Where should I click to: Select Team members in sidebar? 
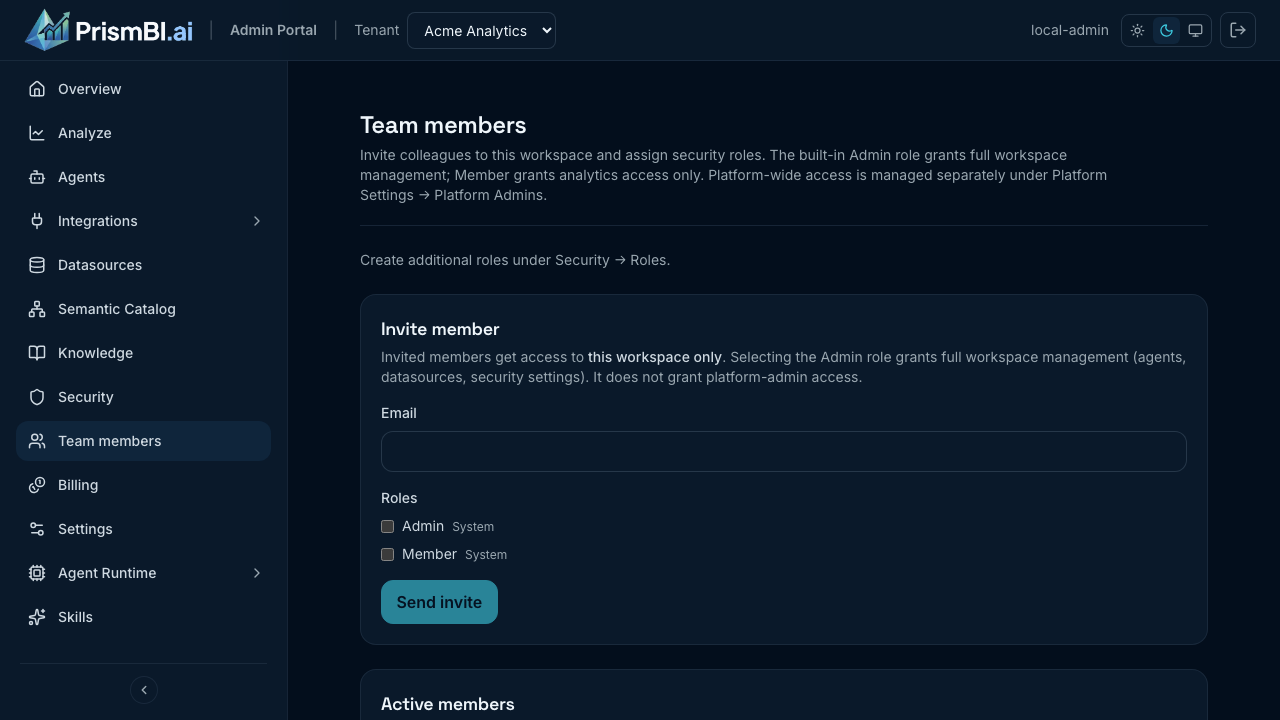pyautogui.click(x=143, y=441)
